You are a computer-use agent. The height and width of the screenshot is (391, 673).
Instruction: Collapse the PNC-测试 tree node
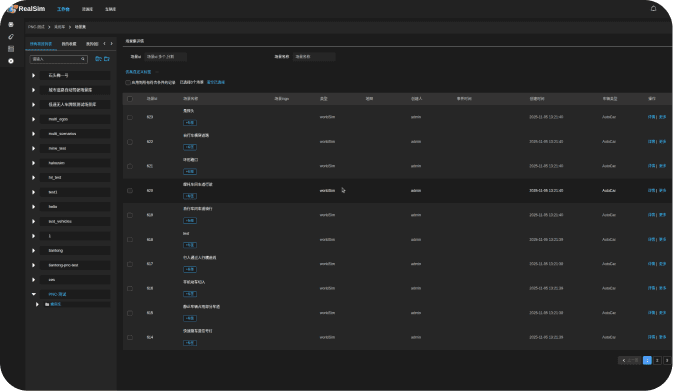[x=33, y=294]
